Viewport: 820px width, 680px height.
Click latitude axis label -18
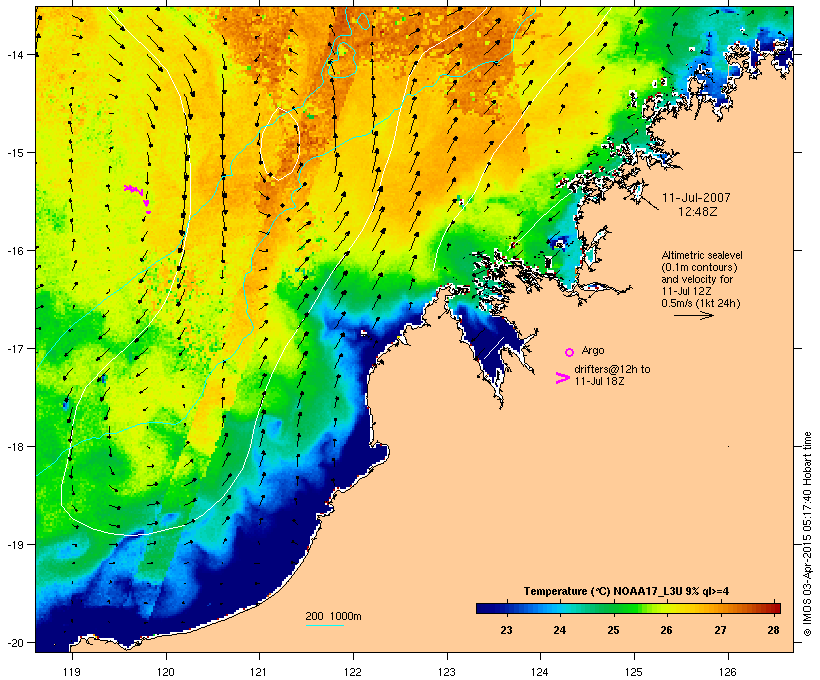coord(15,447)
